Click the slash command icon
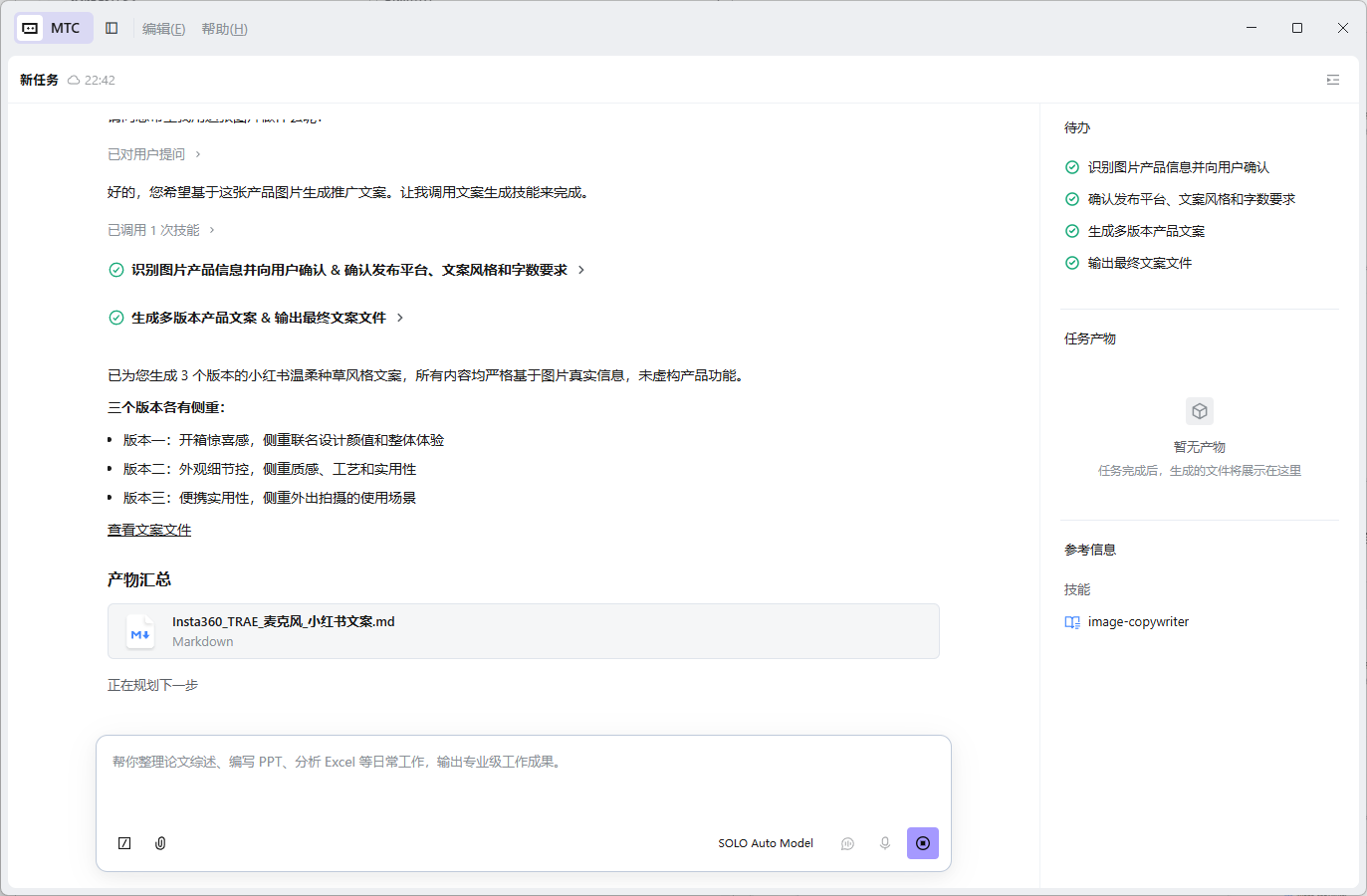This screenshot has width=1367, height=896. 124,843
